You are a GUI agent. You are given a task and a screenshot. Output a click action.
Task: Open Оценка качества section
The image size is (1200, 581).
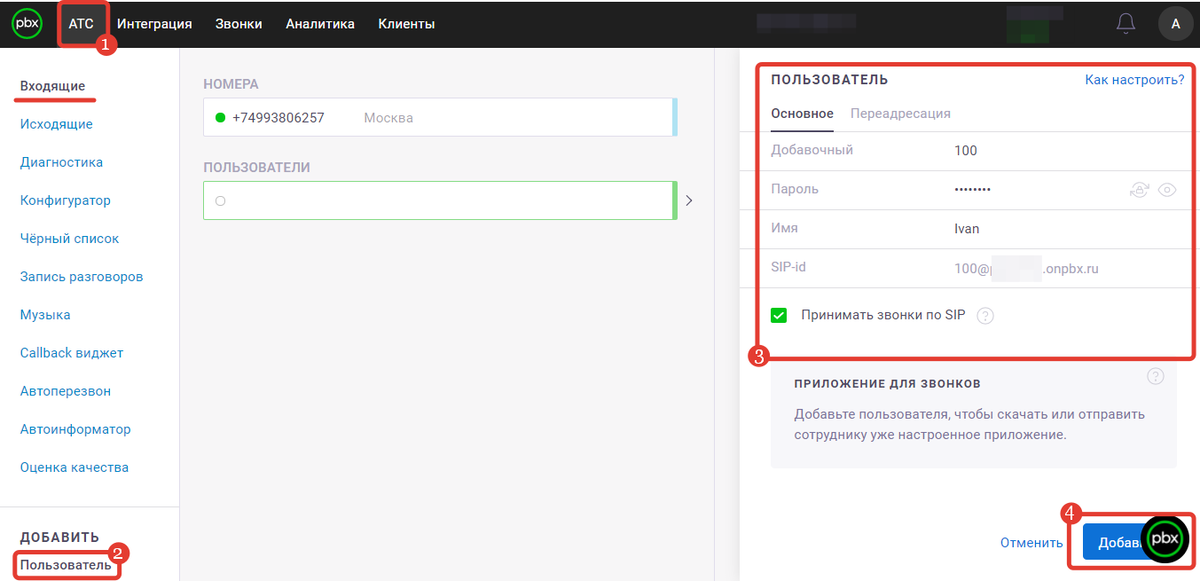pyautogui.click(x=74, y=467)
